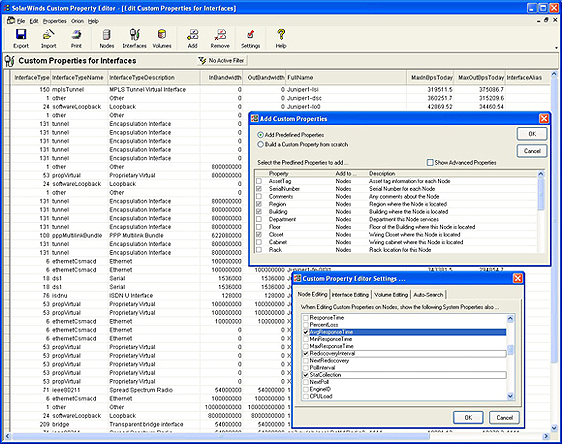Sort by the FullName column header
This screenshot has height=444, width=562.
[x=346, y=78]
